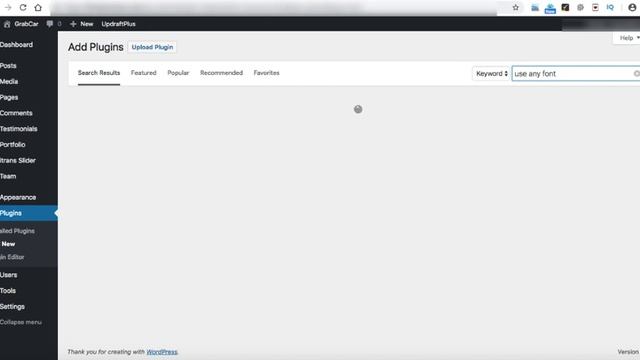Go to Dashboard in the sidebar
640x360 pixels.
tap(16, 45)
